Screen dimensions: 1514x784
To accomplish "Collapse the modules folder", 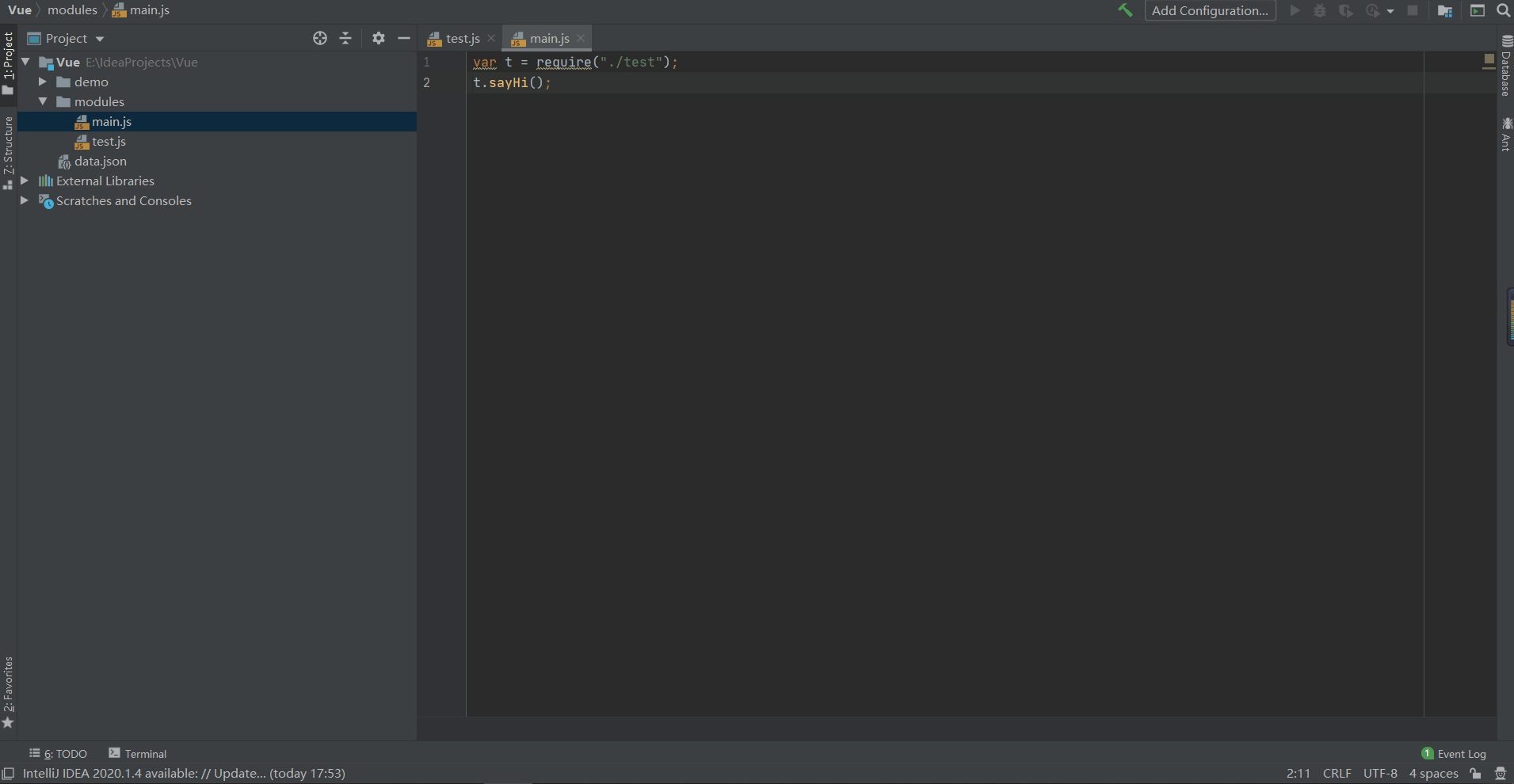I will coord(43,101).
